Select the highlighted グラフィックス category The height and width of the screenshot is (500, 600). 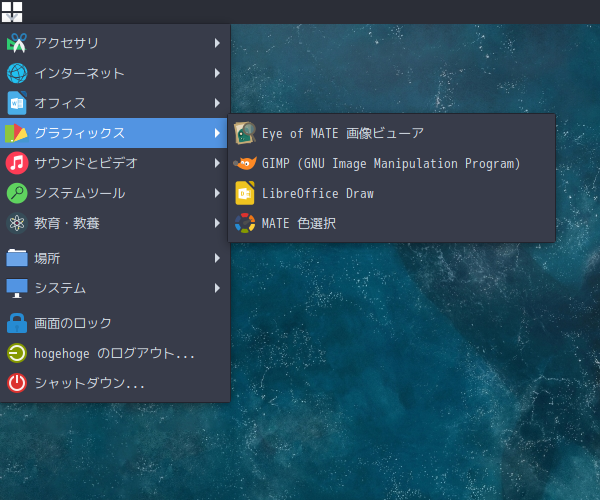pos(114,133)
